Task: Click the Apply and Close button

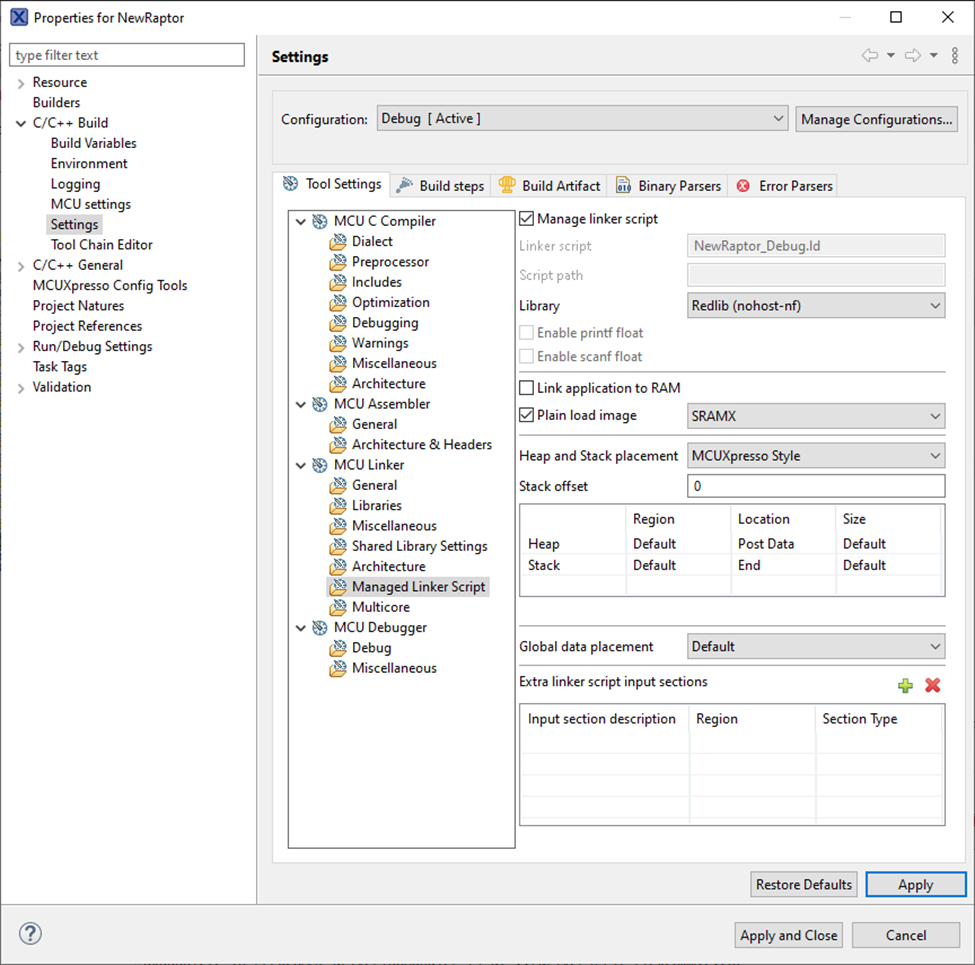Action: (788, 935)
